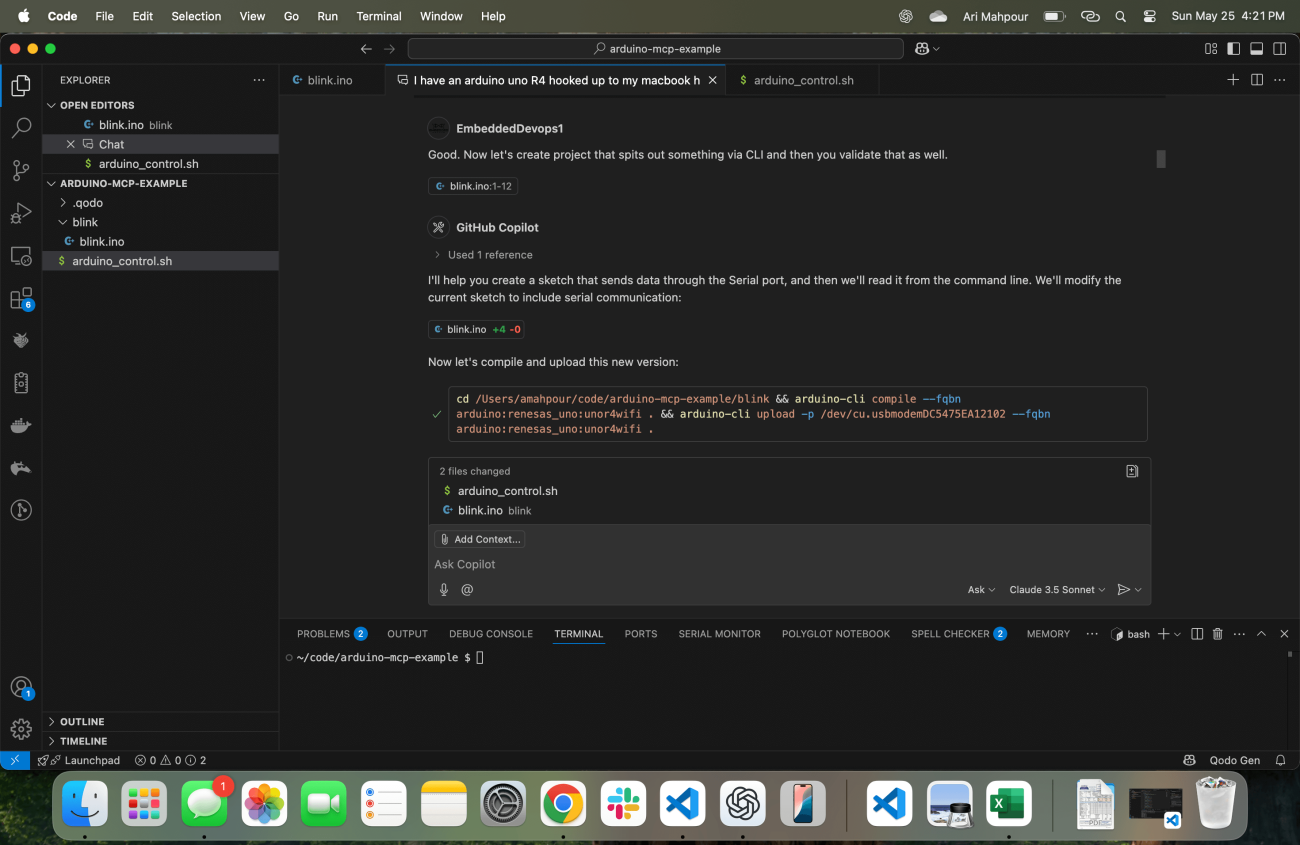Toggle the primary side bar layout button

tap(1234, 48)
